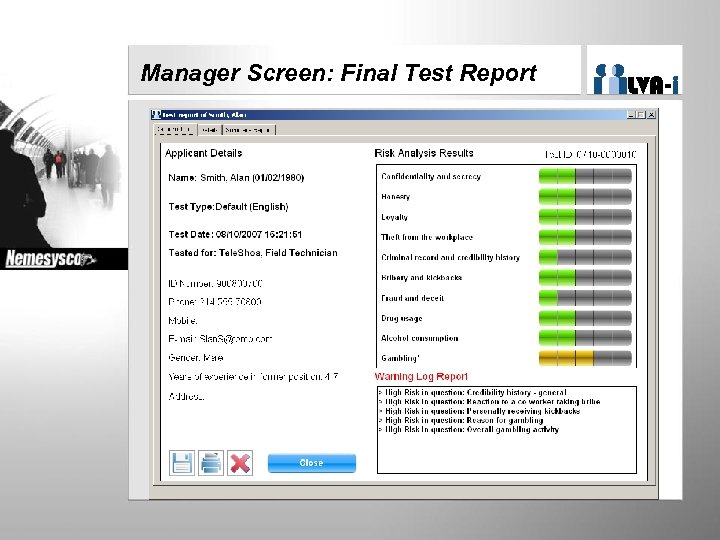Click the Test Date 08/10/2007 line
Screen dimensions: 720x540
[235, 234]
